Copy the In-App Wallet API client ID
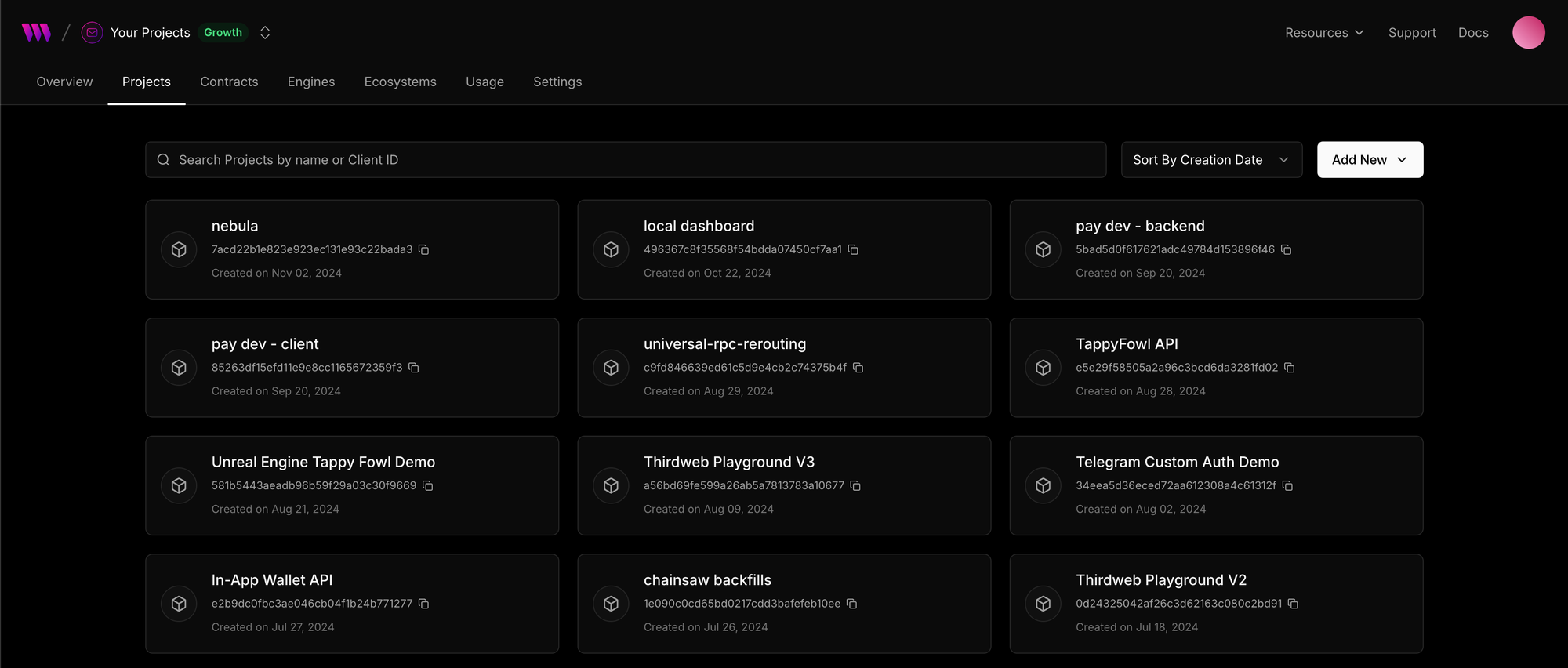Screen dimensions: 1568x668 (423, 604)
